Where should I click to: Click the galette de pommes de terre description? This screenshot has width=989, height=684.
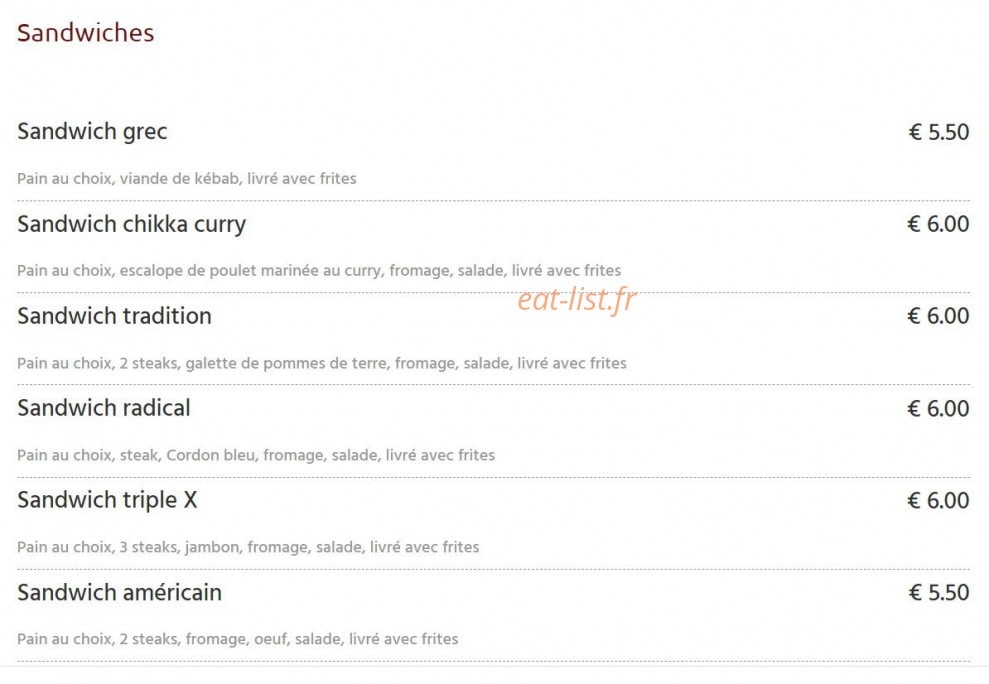pyautogui.click(x=322, y=363)
